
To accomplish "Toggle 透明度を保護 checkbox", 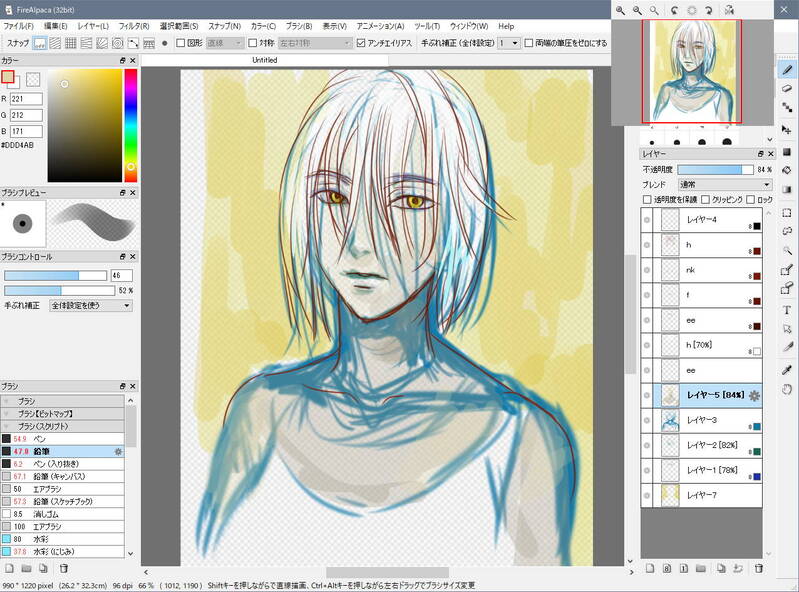I will 647,200.
